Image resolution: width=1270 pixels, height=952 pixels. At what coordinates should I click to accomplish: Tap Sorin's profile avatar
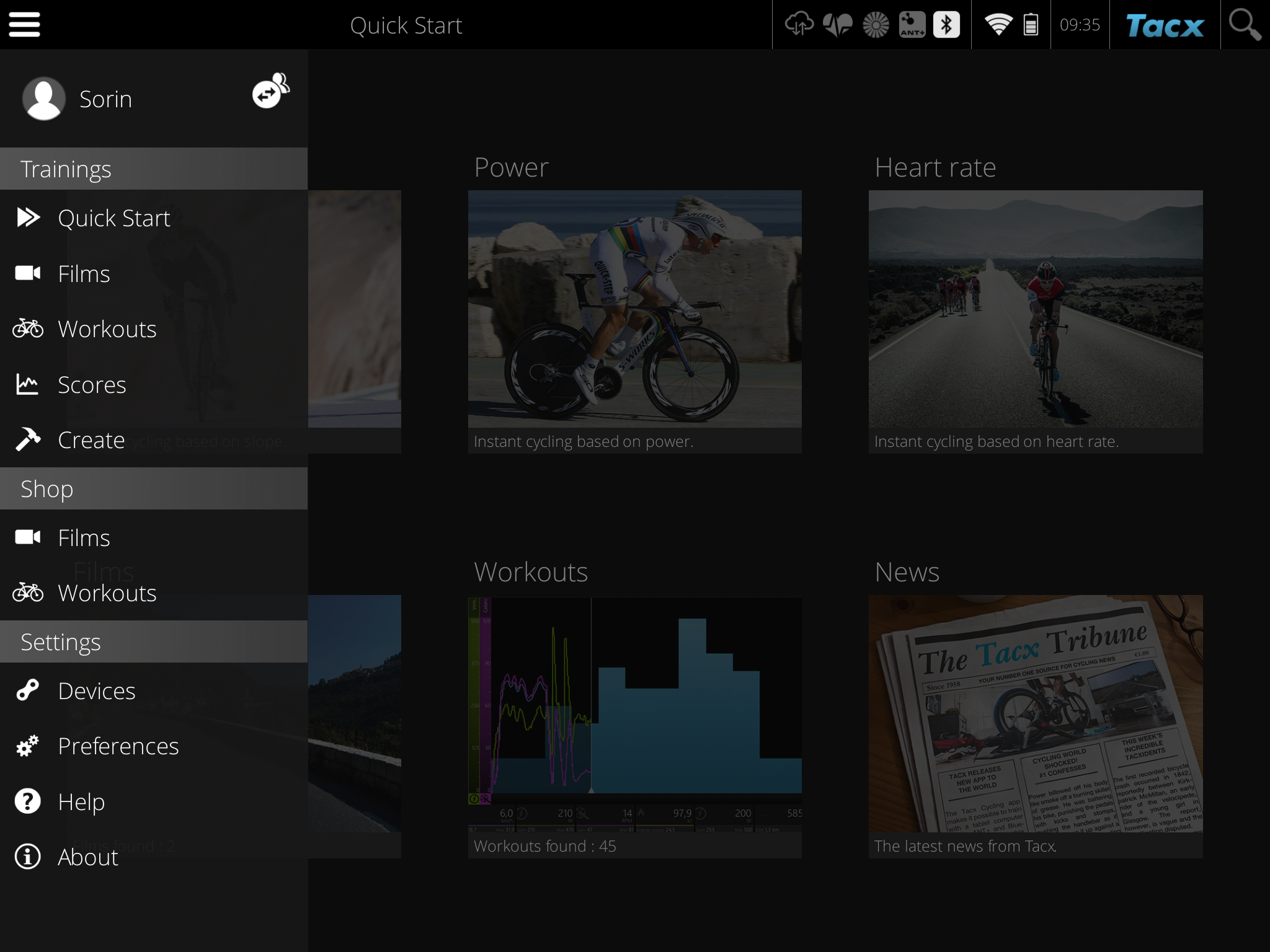[x=44, y=99]
